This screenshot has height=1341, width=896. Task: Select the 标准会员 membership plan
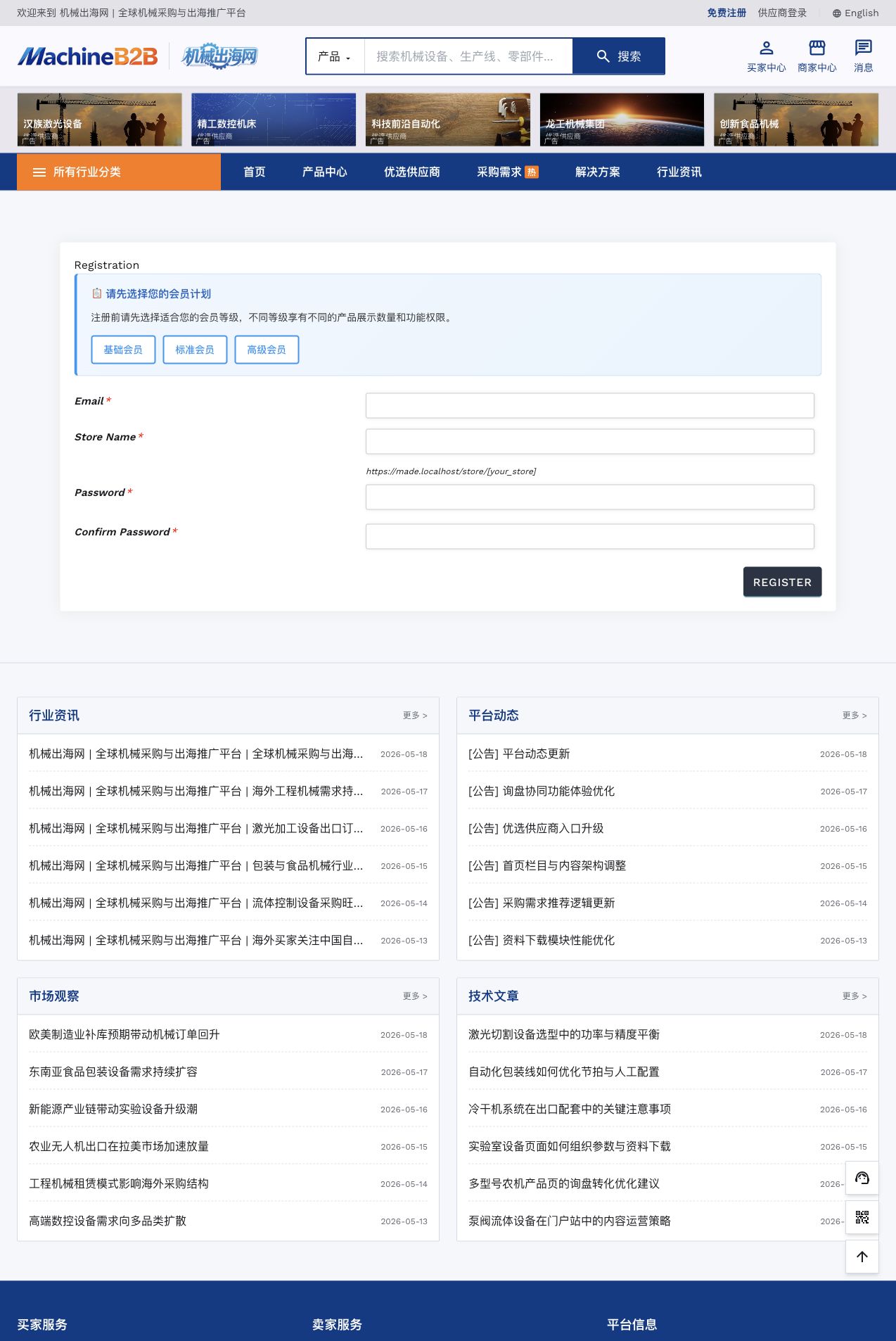point(195,350)
